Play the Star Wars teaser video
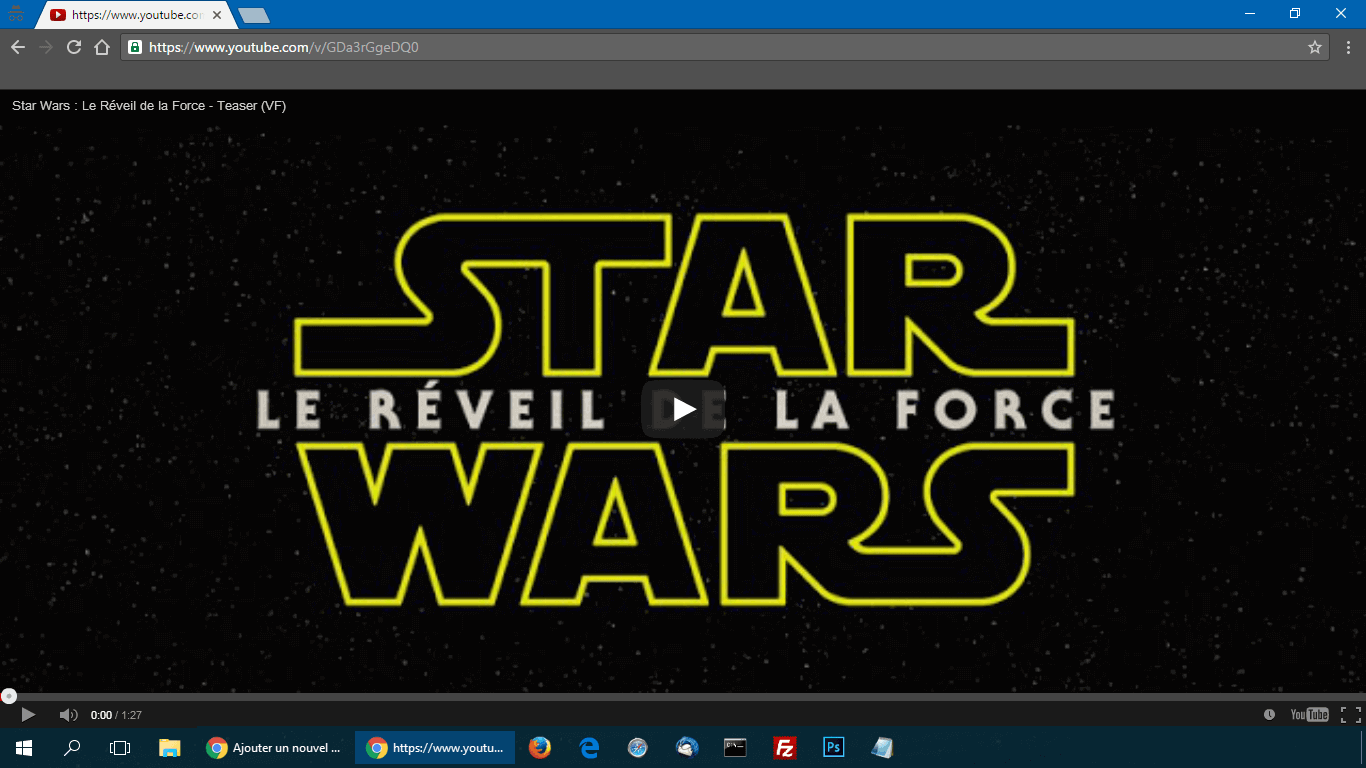Viewport: 1366px width, 768px height. tap(683, 409)
